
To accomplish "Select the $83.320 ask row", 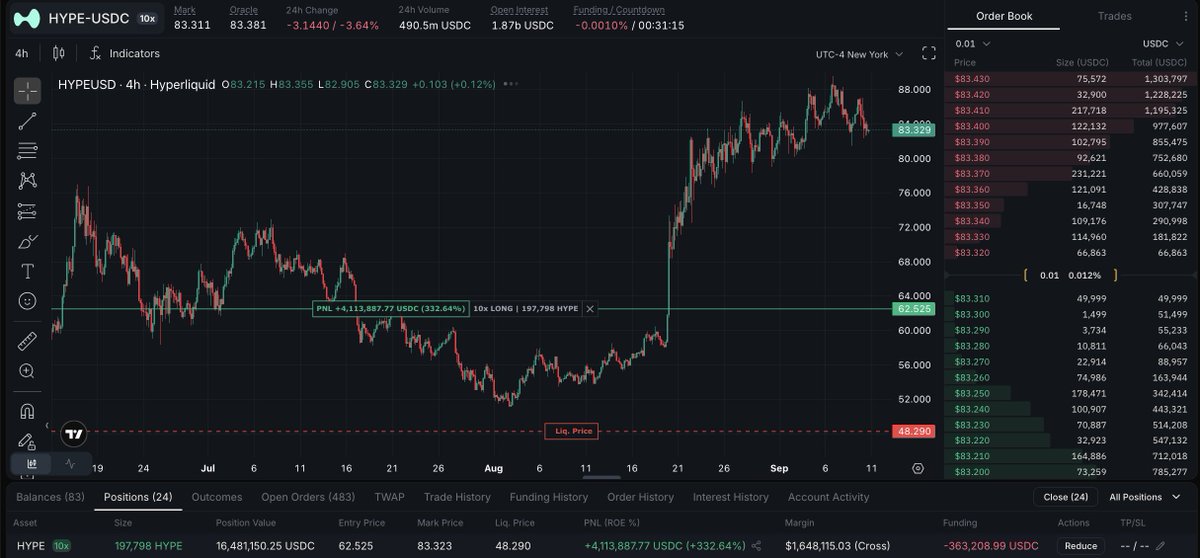I will (x=1069, y=252).
